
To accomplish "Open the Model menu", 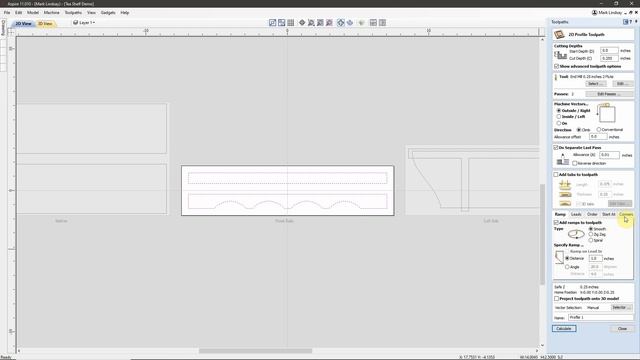I will (33, 13).
